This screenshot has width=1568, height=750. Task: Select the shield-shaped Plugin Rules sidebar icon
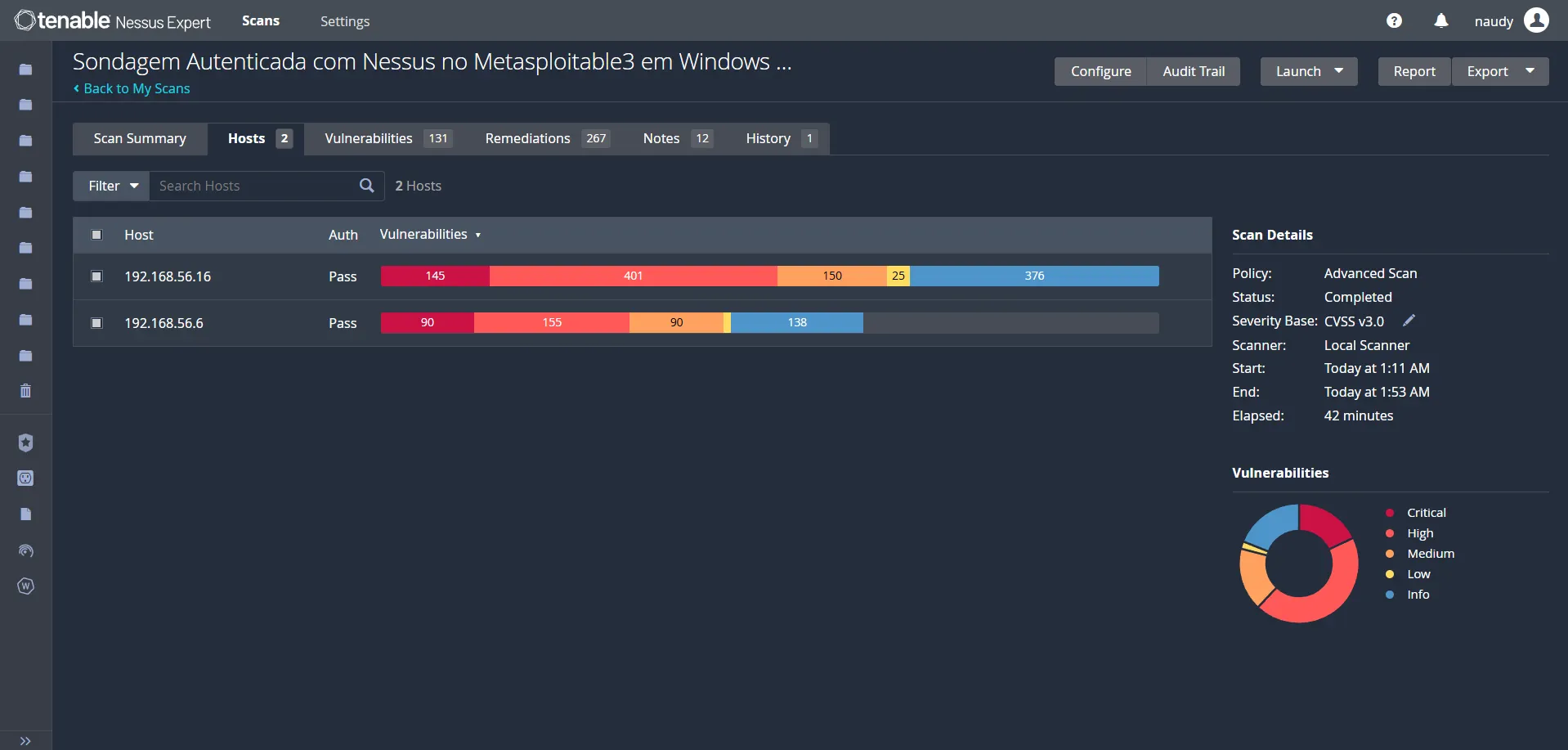25,442
